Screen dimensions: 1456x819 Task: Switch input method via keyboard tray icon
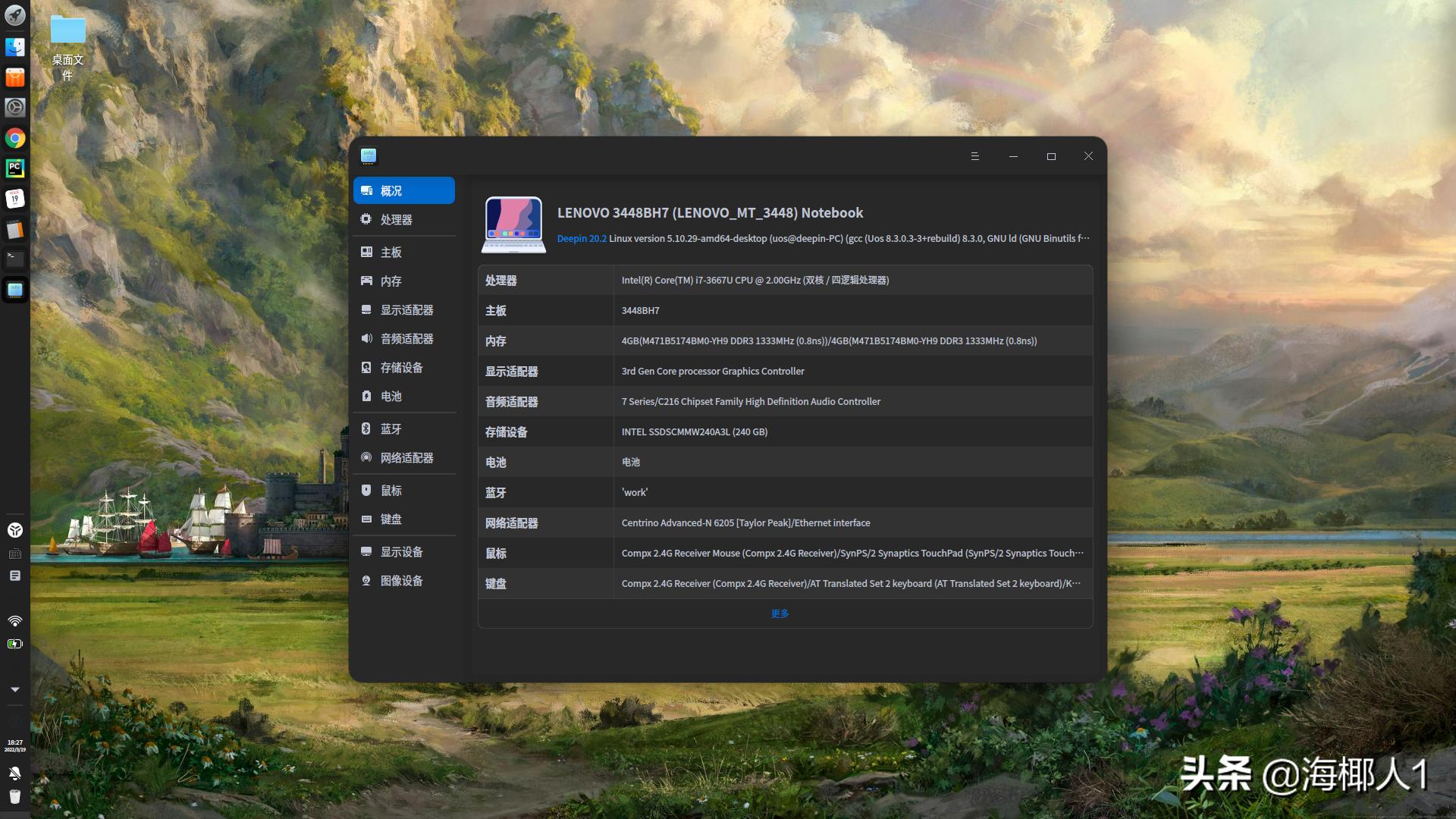pyautogui.click(x=15, y=554)
